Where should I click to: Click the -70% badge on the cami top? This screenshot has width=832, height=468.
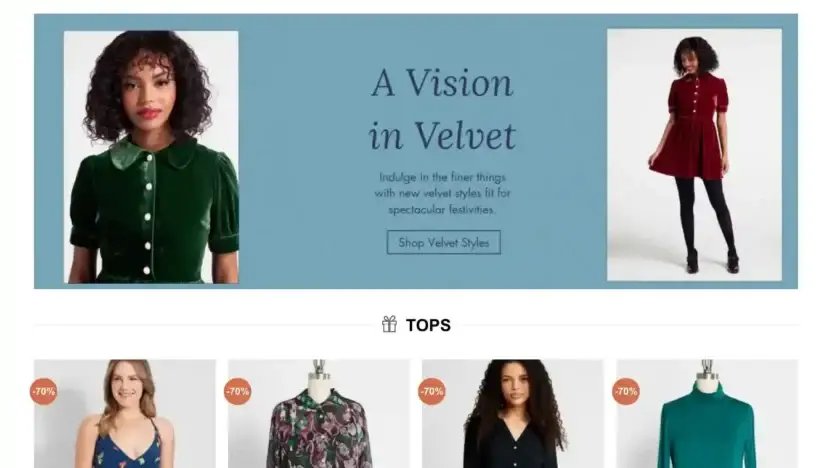(x=44, y=392)
